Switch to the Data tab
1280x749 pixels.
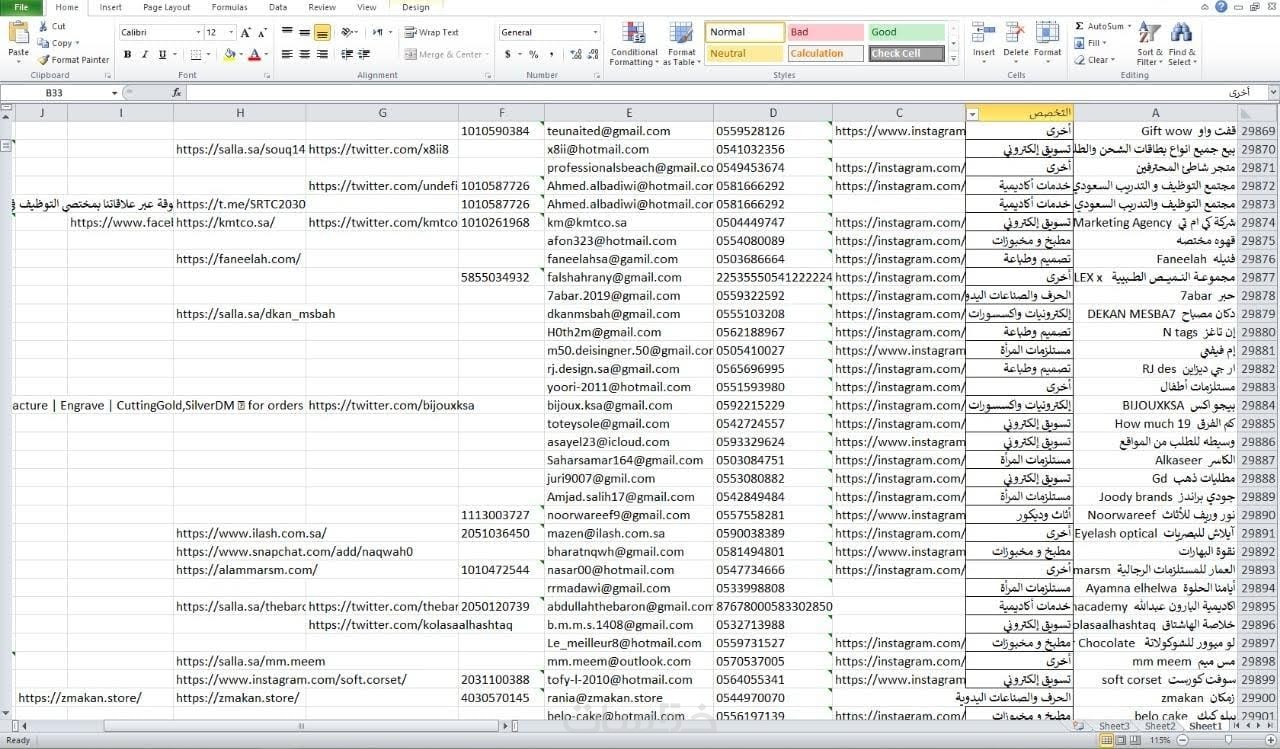coord(278,7)
